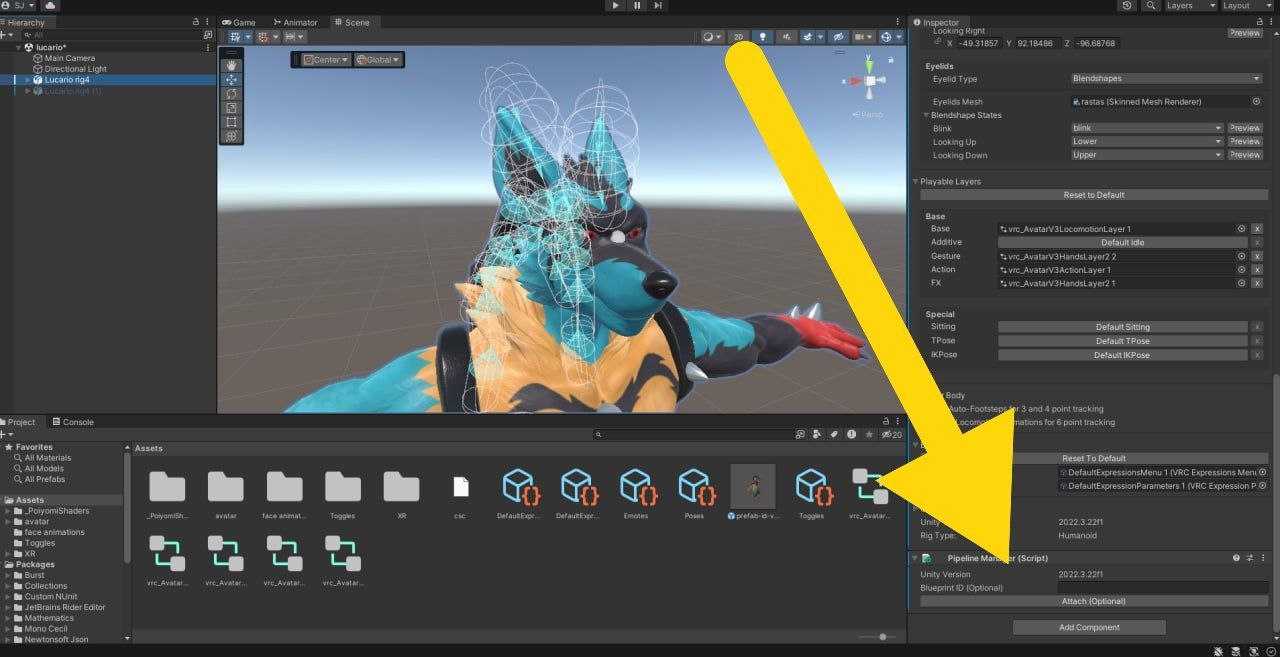Enable 2D mode in the Scene view

click(x=738, y=36)
